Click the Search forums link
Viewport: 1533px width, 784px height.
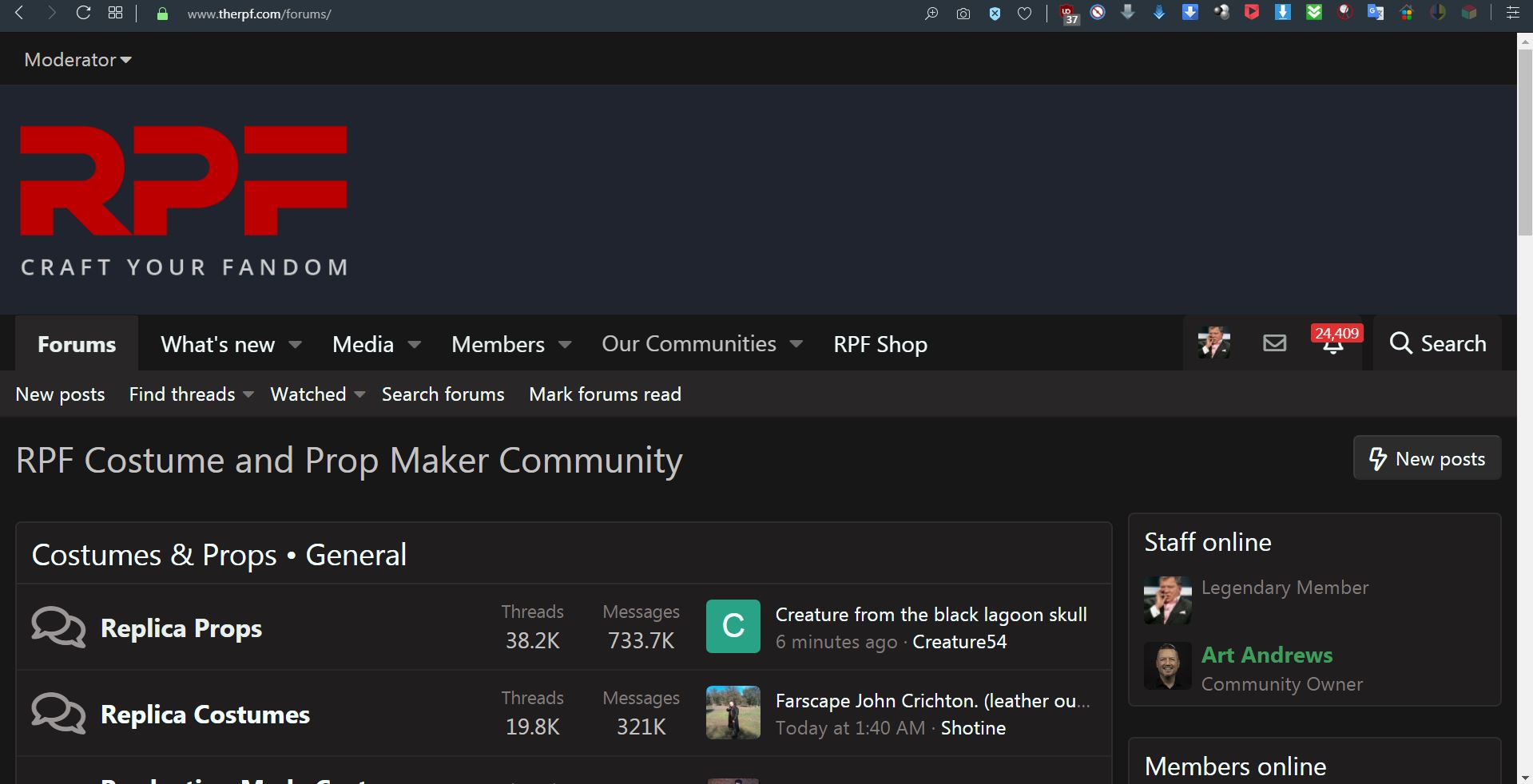[443, 394]
